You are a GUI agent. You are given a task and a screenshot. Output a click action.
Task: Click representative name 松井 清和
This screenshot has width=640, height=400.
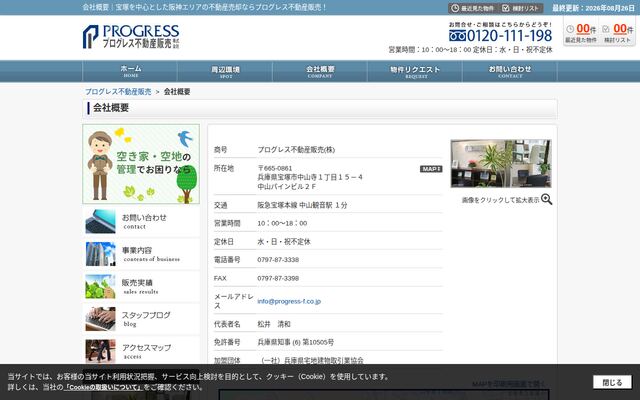point(273,324)
